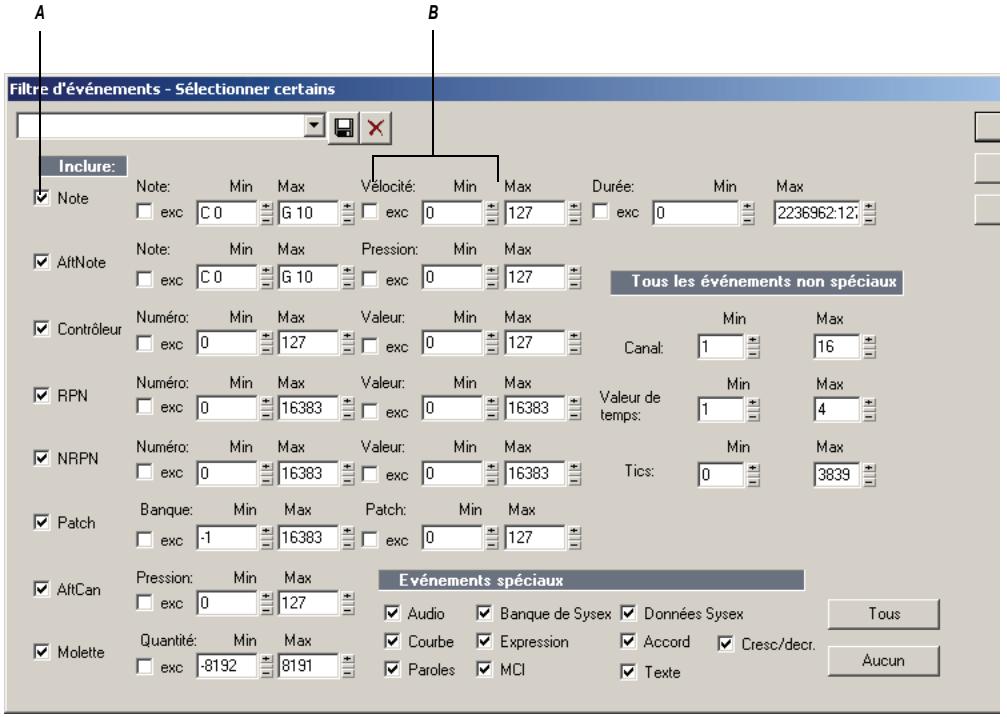This screenshot has height=717, width=1007.
Task: Click the NRPN Valeur Max field 16383
Action: 534,474
